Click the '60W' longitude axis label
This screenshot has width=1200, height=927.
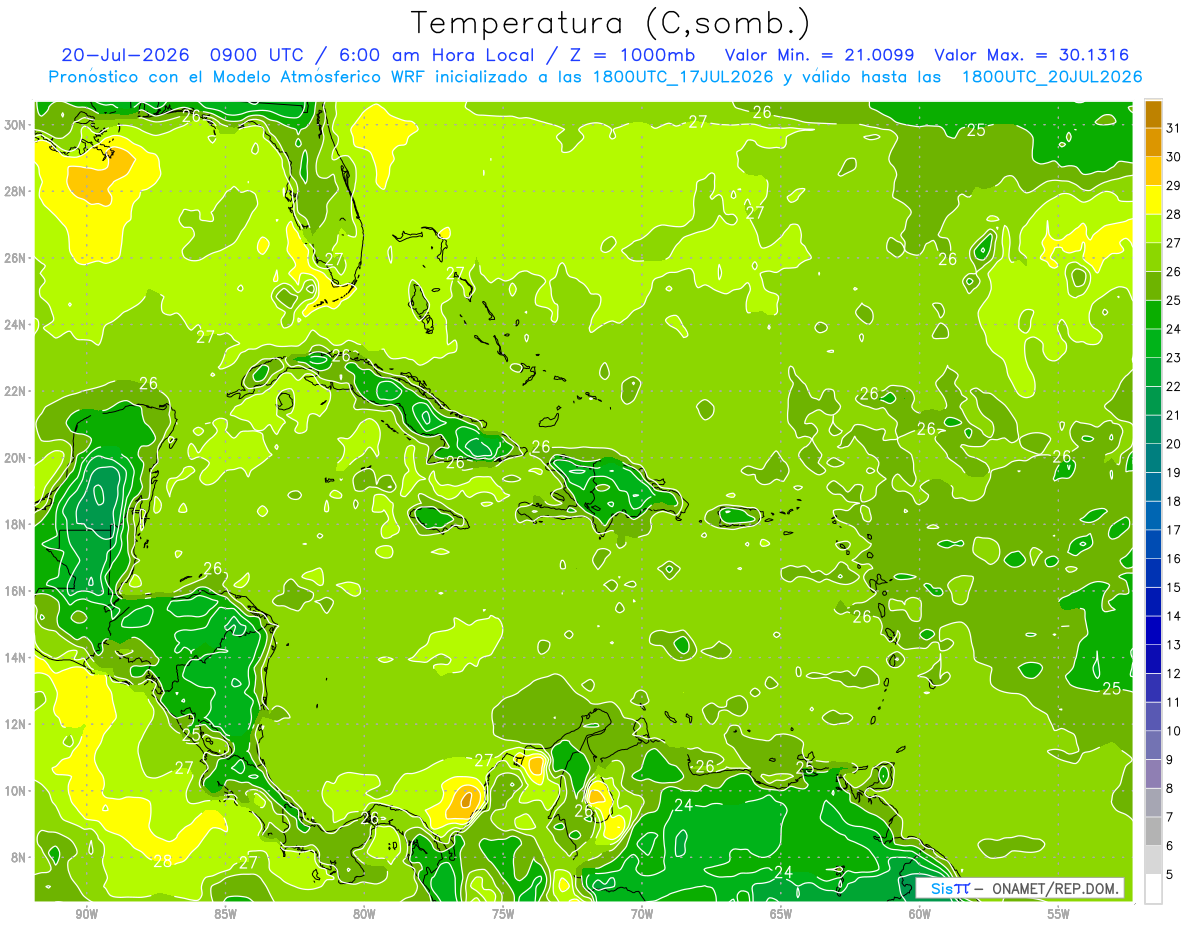[x=920, y=915]
